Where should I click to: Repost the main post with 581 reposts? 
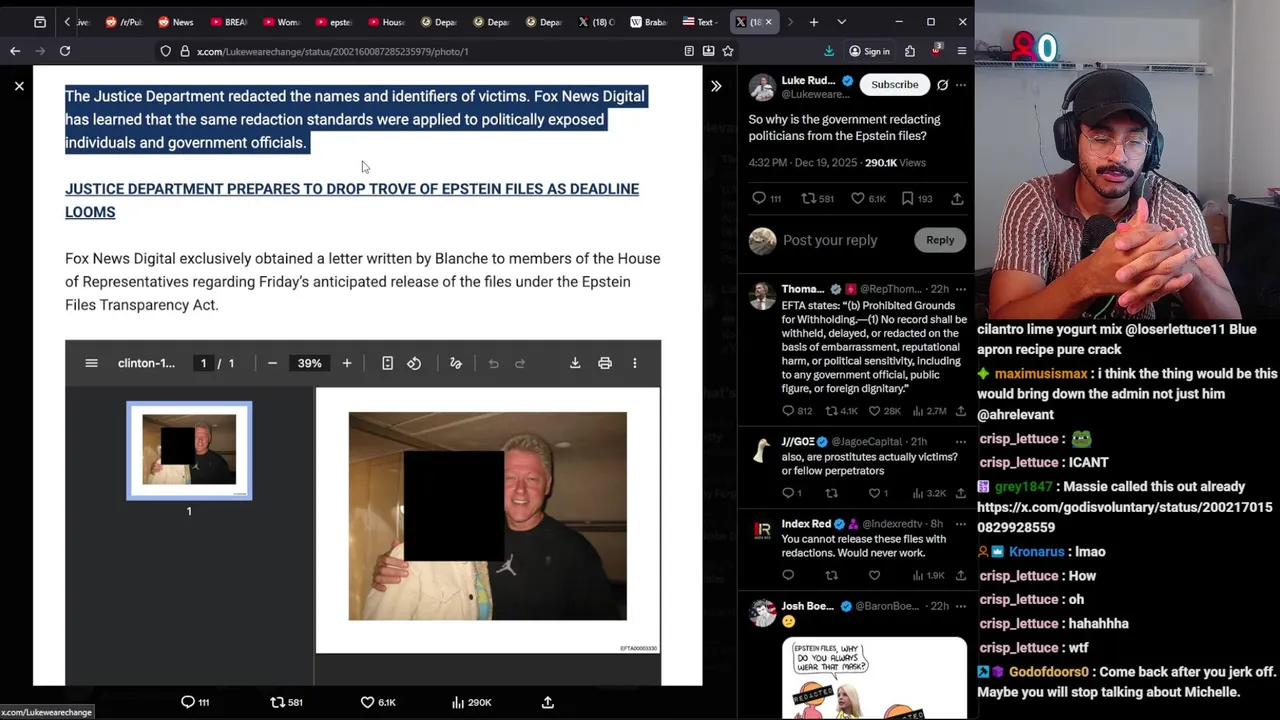[809, 199]
